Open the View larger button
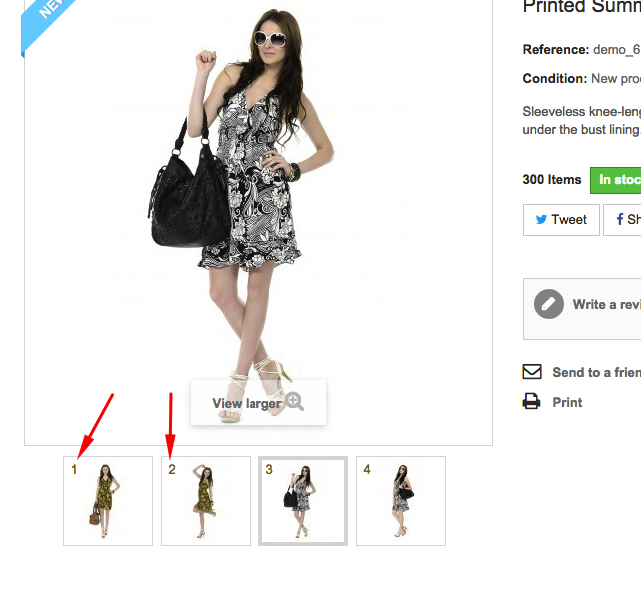Image resolution: width=641 pixels, height=591 pixels. (x=258, y=403)
